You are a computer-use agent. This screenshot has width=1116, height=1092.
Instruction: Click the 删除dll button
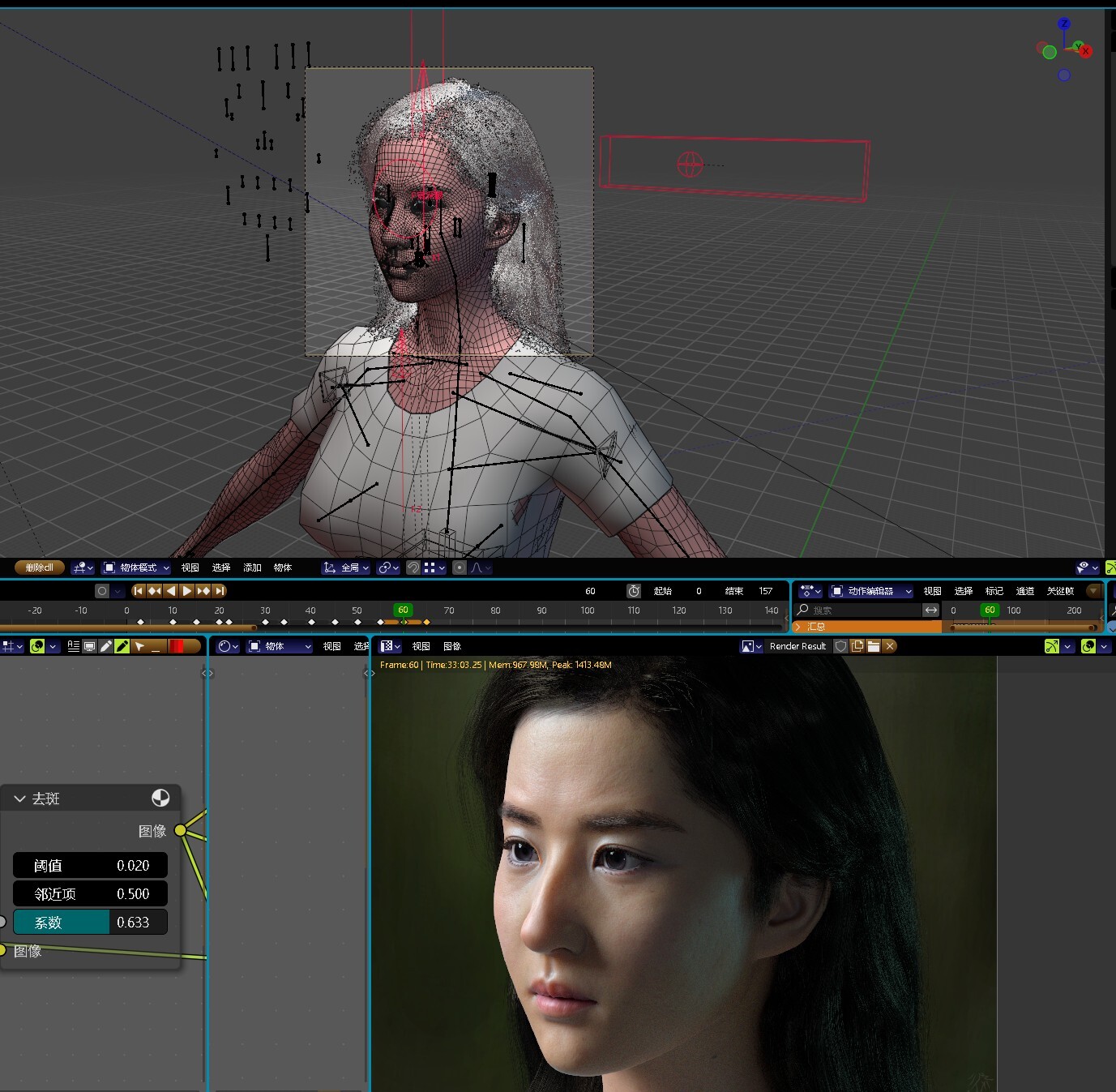pos(38,567)
